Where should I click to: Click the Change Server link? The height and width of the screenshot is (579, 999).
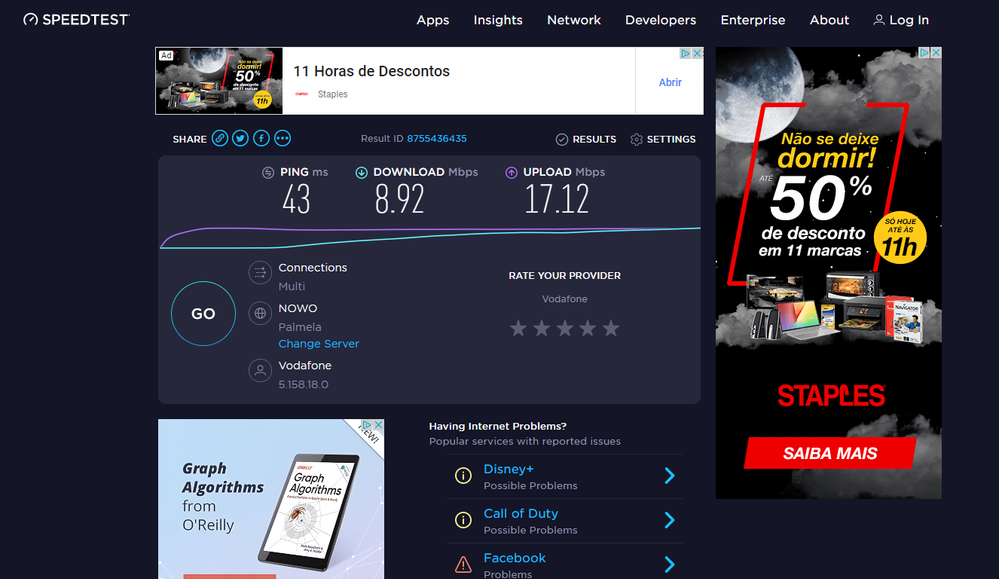click(318, 344)
